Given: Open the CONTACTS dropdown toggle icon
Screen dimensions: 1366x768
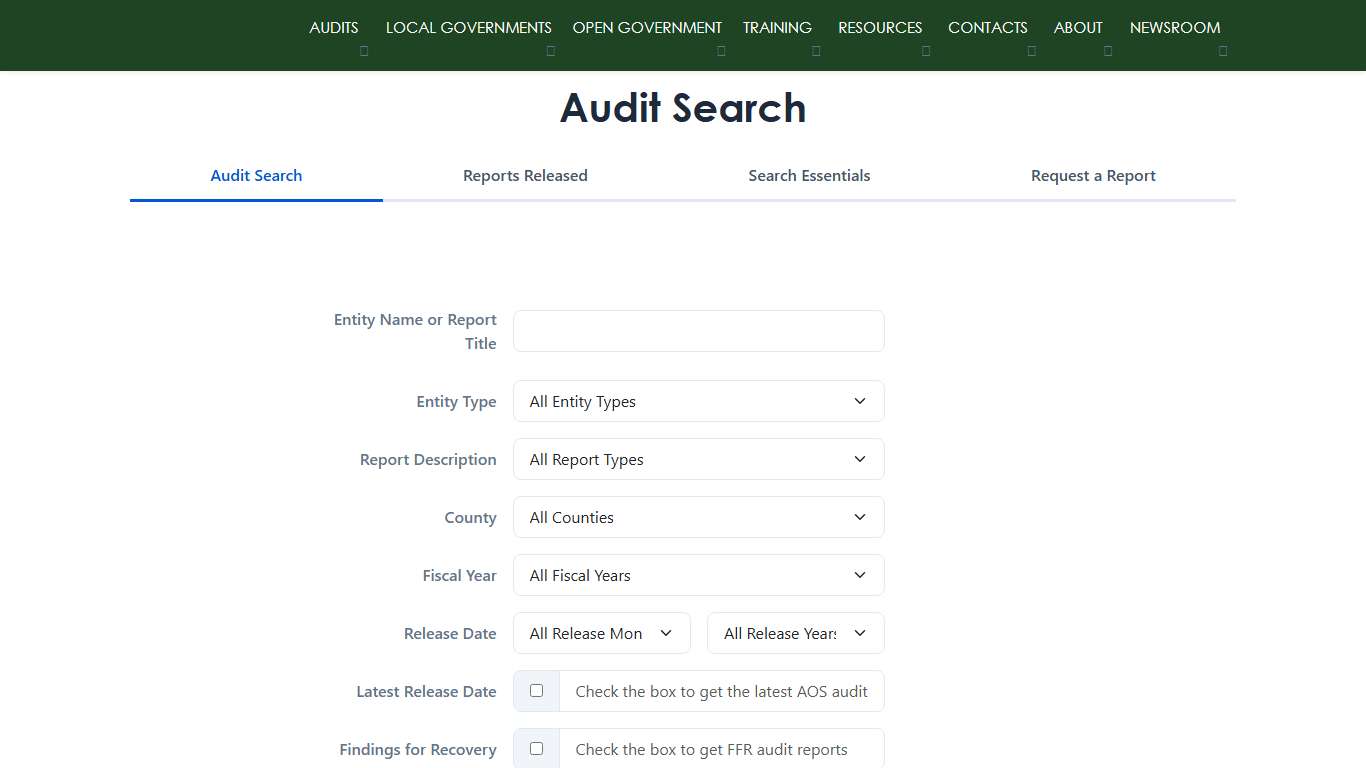Looking at the screenshot, I should tap(1032, 50).
